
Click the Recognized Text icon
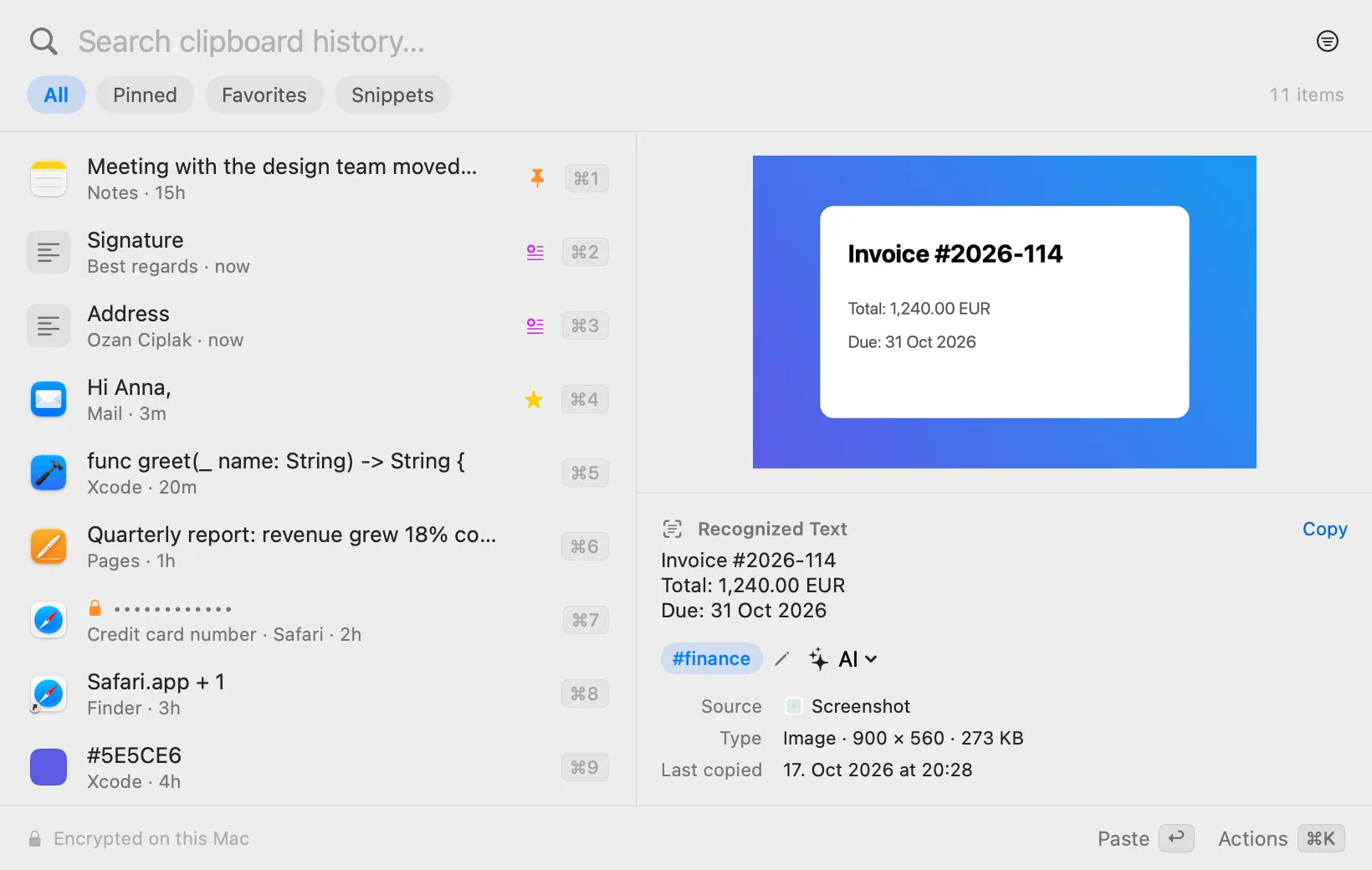(x=673, y=529)
